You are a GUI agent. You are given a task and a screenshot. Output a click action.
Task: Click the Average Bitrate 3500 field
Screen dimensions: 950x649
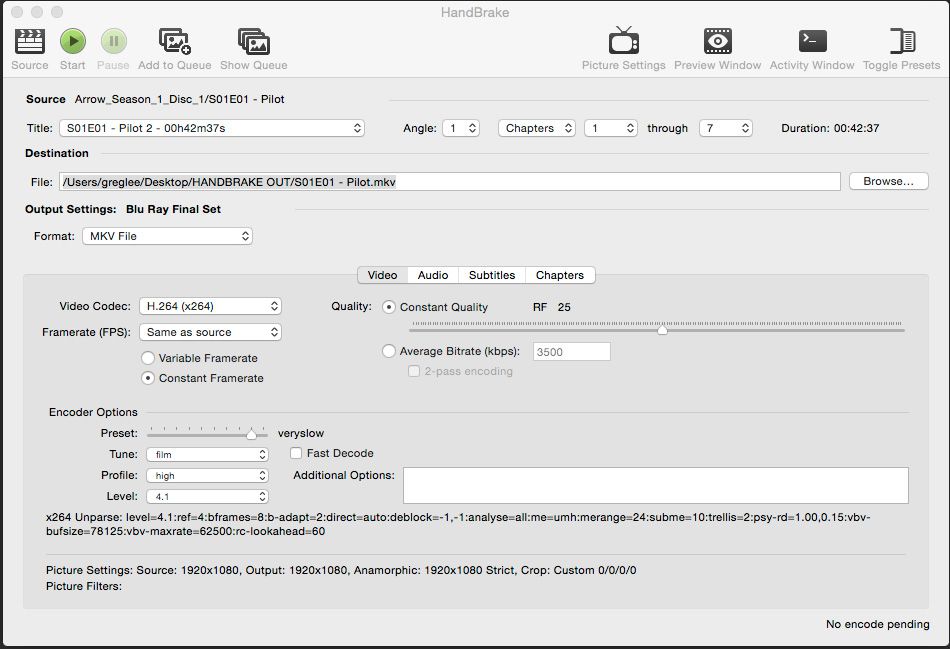(x=571, y=351)
